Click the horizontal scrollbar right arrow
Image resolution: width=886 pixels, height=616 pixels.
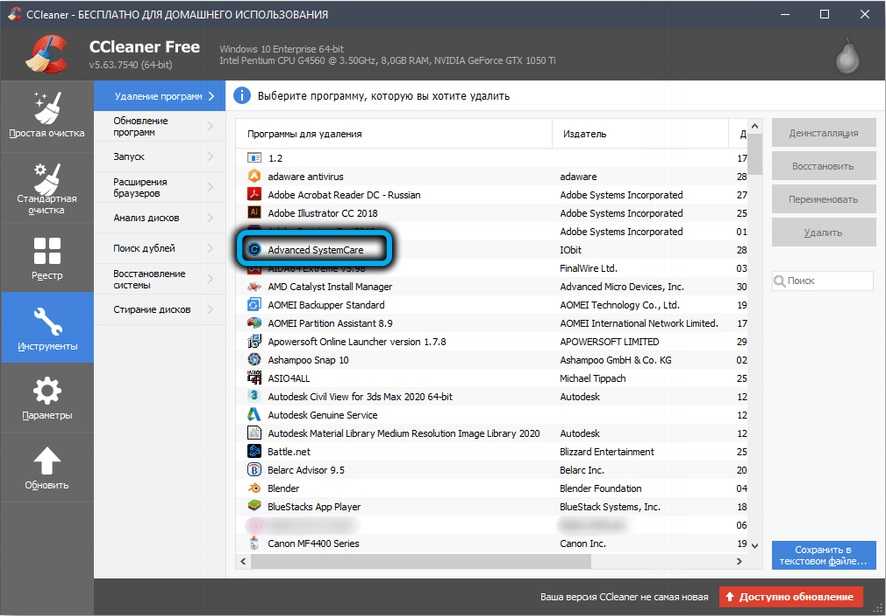[x=739, y=561]
